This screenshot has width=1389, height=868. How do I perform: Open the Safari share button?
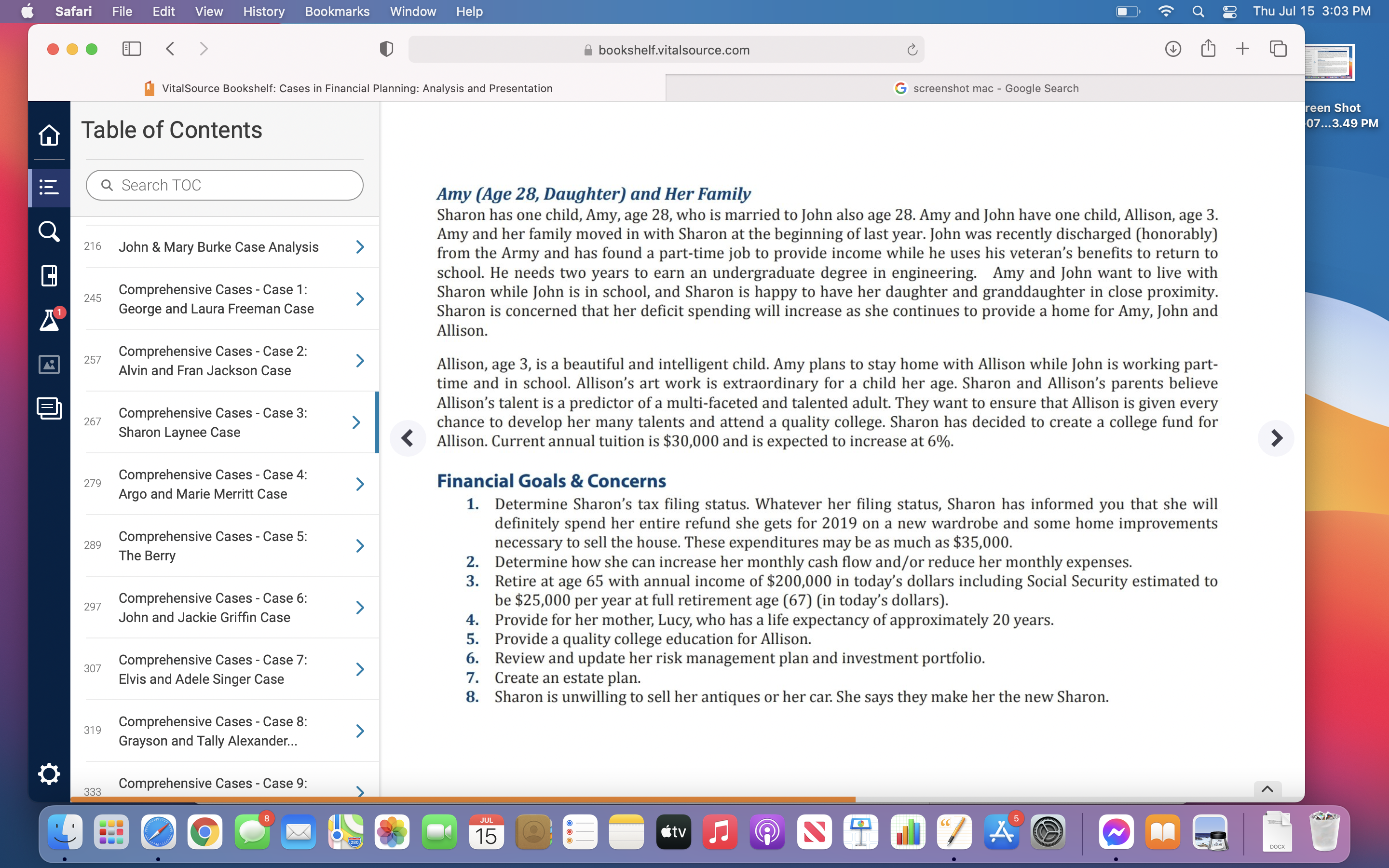1208,48
